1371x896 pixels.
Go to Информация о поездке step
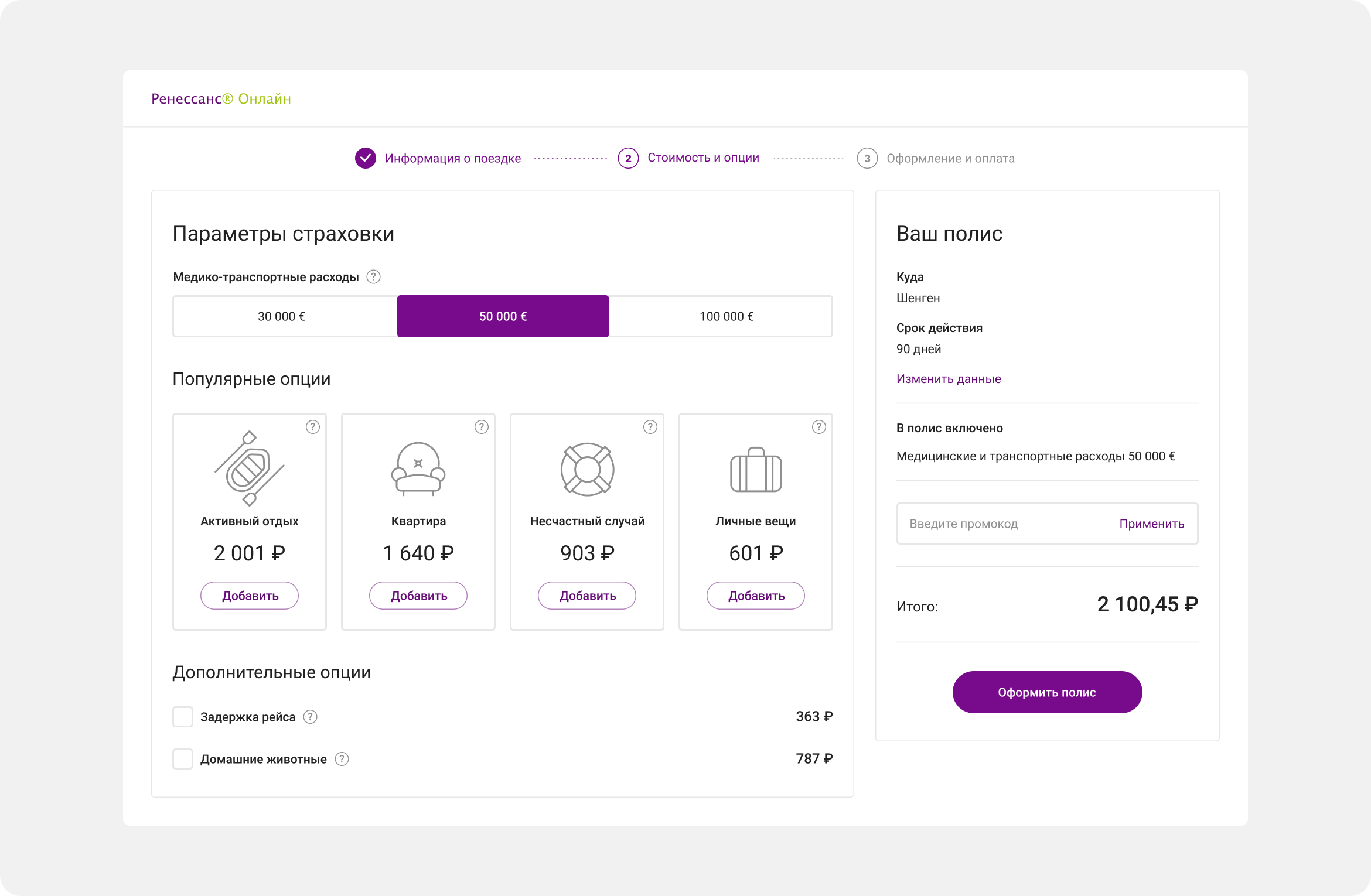tap(453, 158)
